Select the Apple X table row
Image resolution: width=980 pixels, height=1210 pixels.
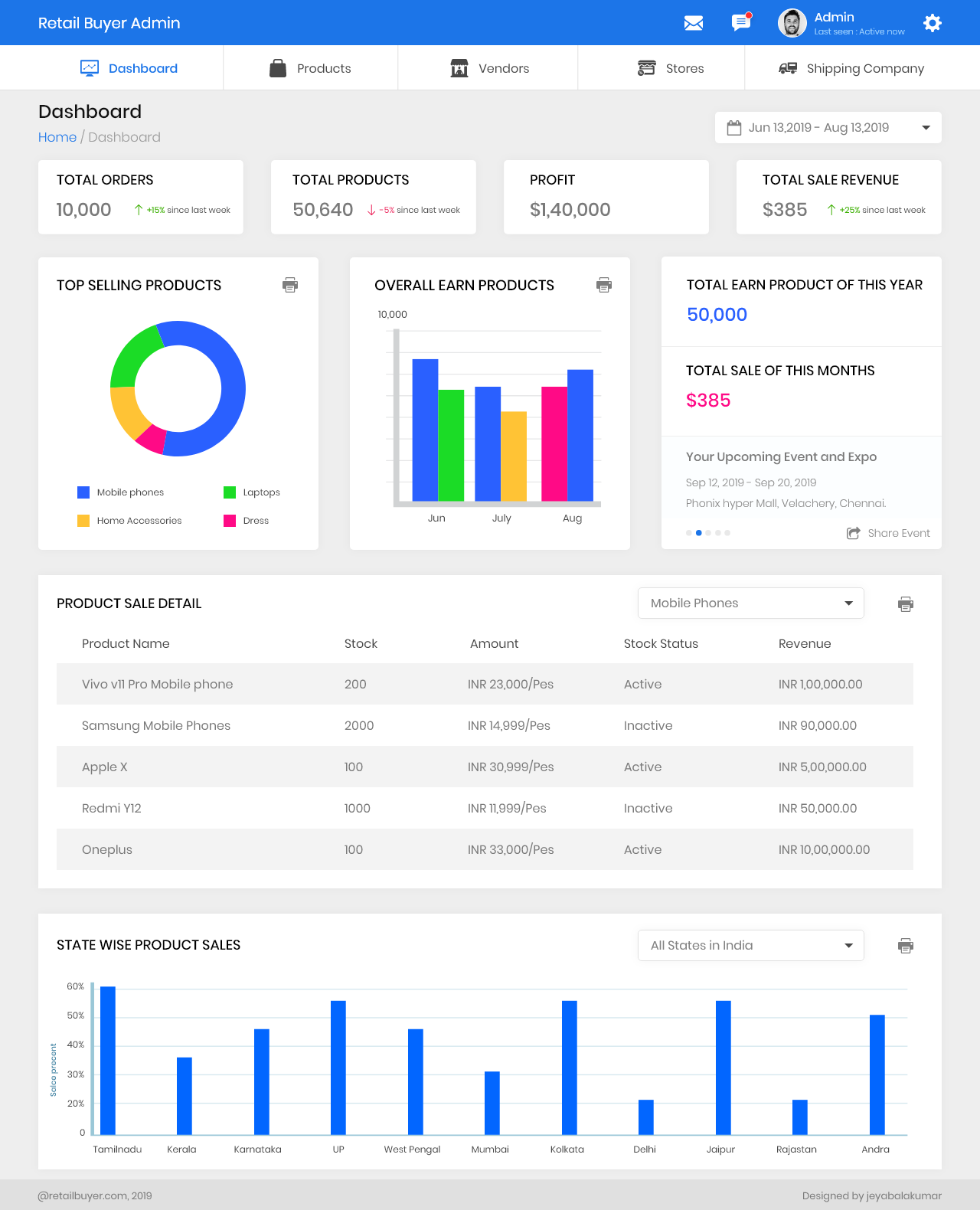tap(485, 767)
